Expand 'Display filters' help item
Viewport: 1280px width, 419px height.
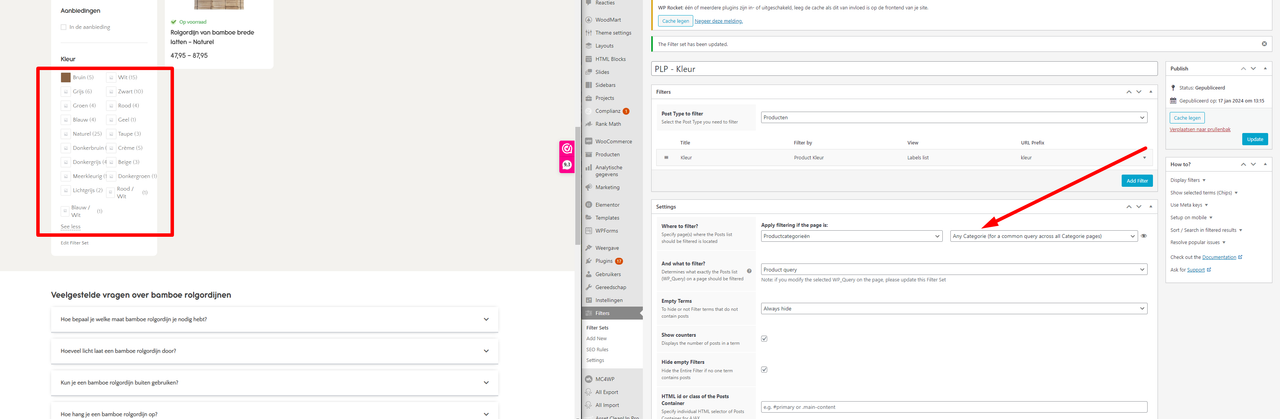[1188, 180]
